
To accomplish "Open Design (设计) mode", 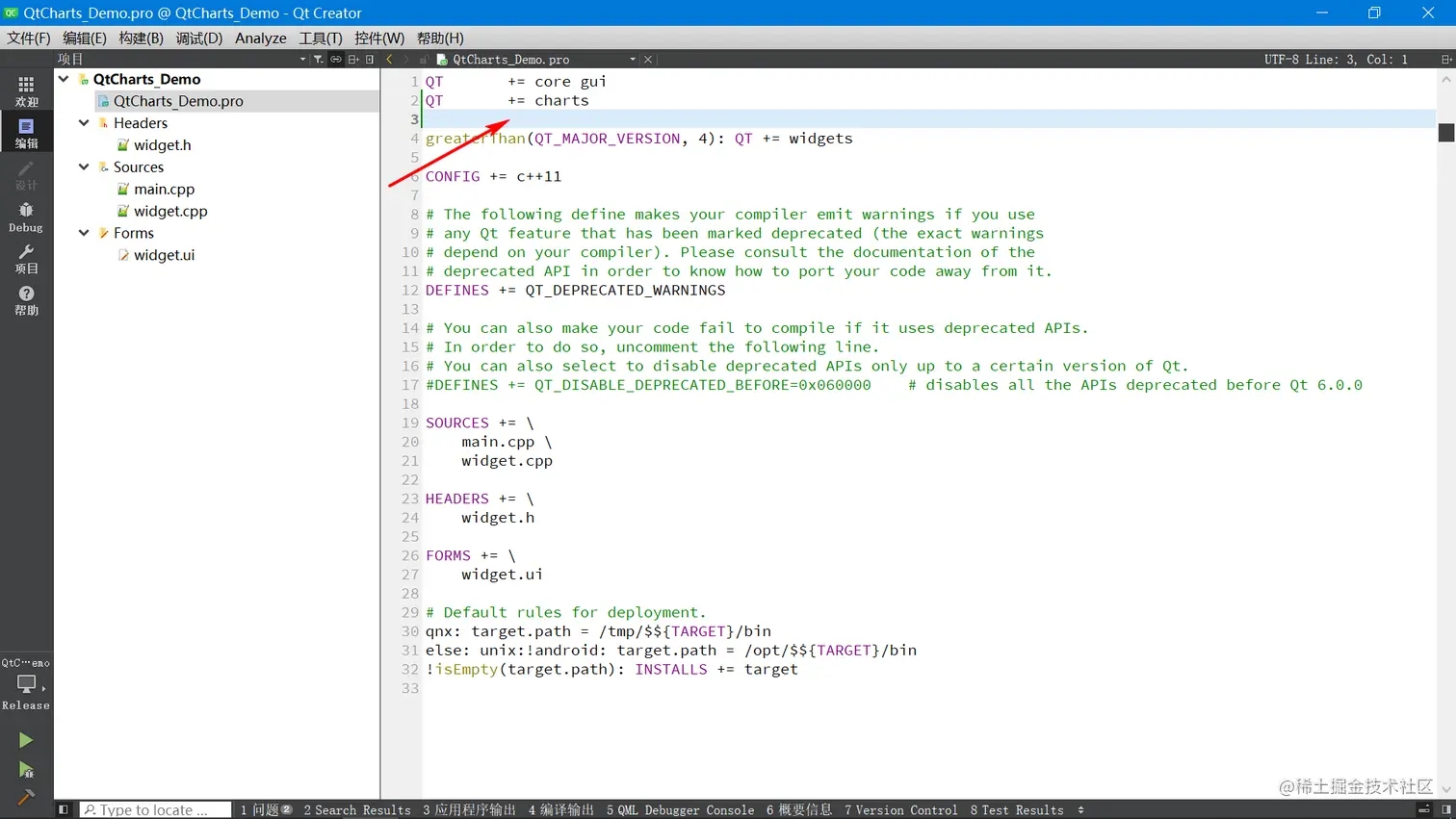I will (26, 175).
